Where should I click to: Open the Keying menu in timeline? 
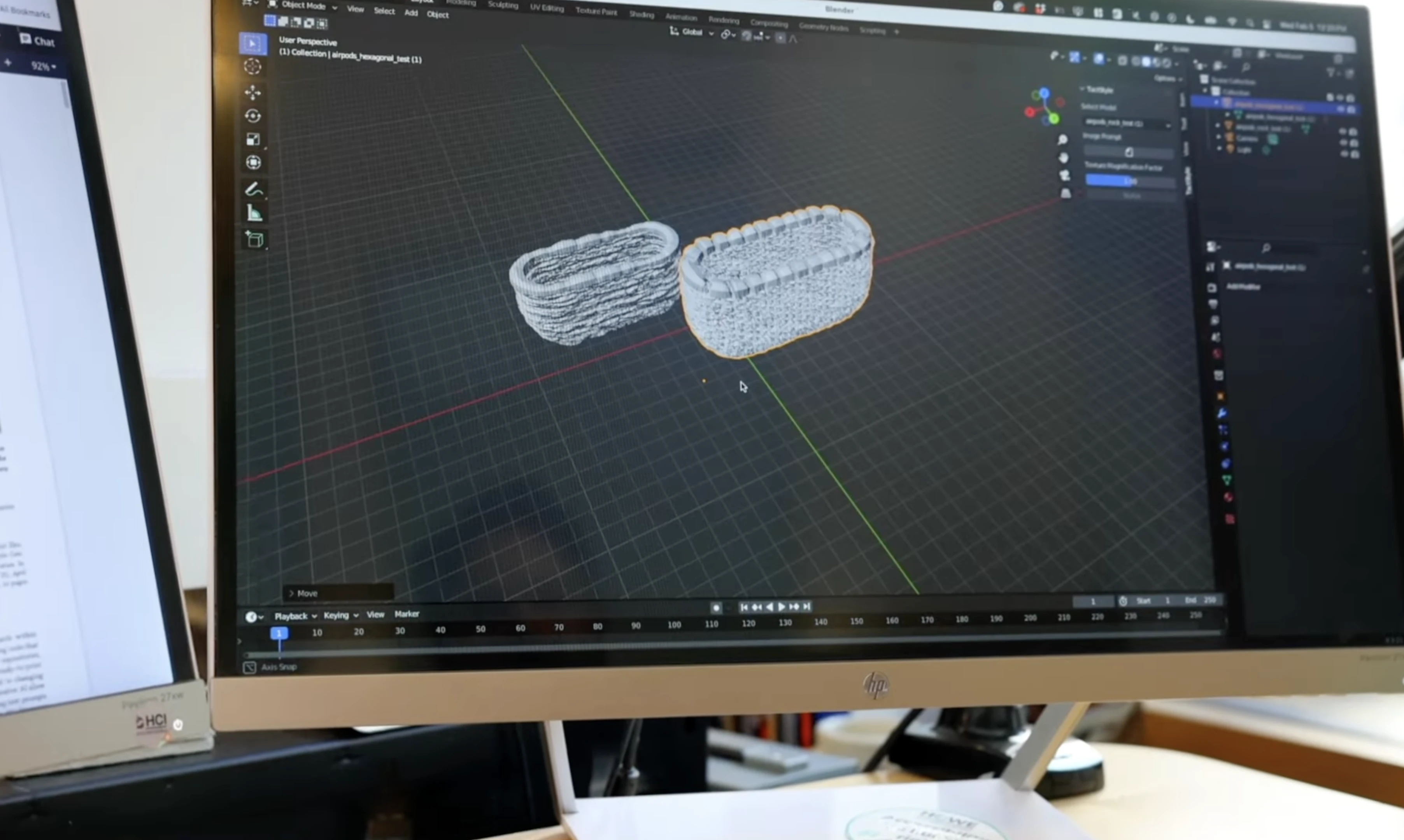[341, 615]
